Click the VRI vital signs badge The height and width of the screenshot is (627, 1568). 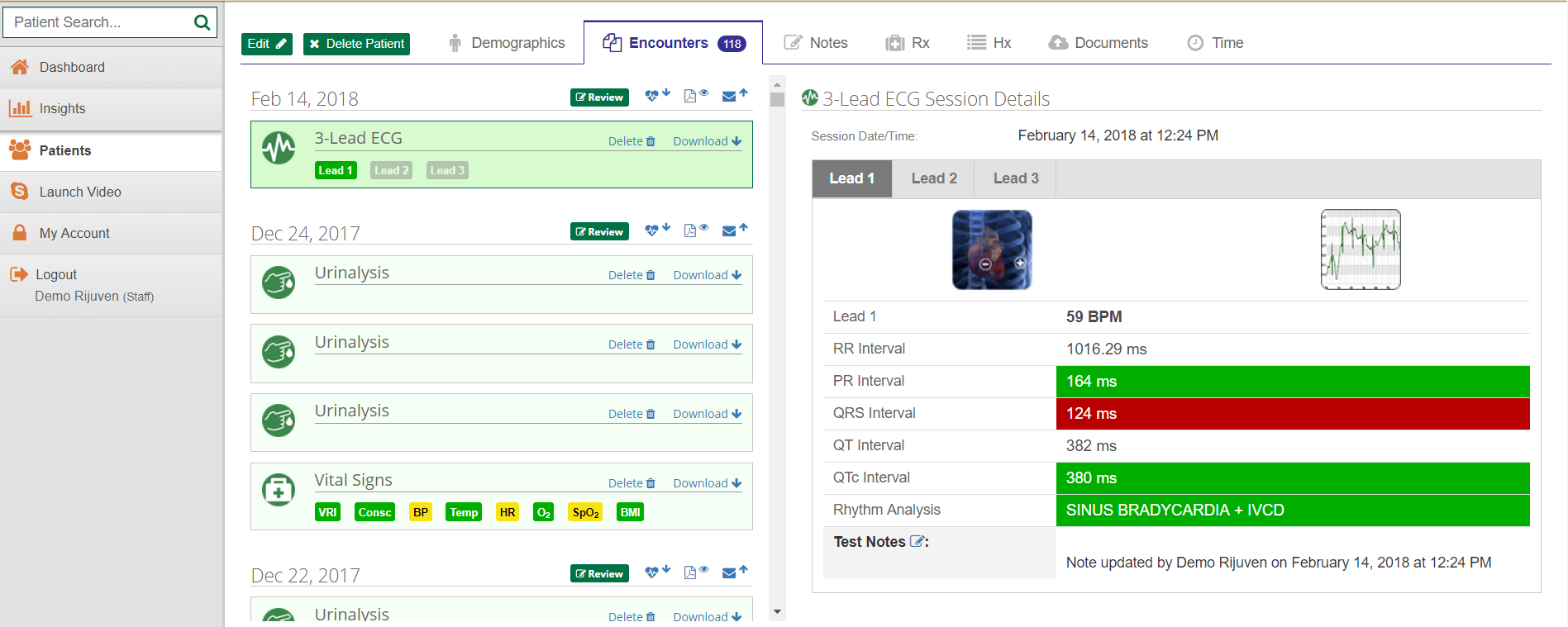pyautogui.click(x=327, y=512)
